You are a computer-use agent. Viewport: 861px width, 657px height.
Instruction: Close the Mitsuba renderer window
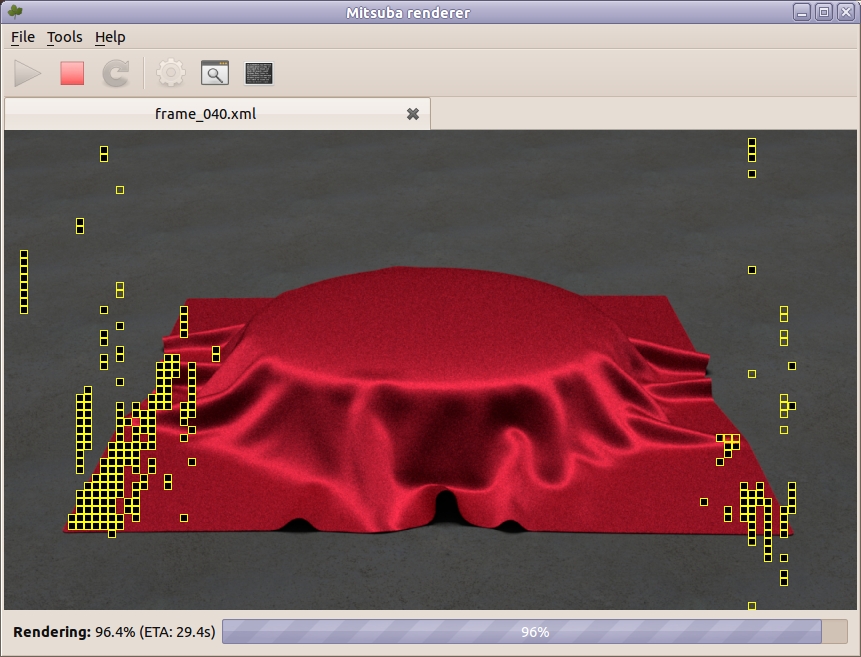point(845,12)
